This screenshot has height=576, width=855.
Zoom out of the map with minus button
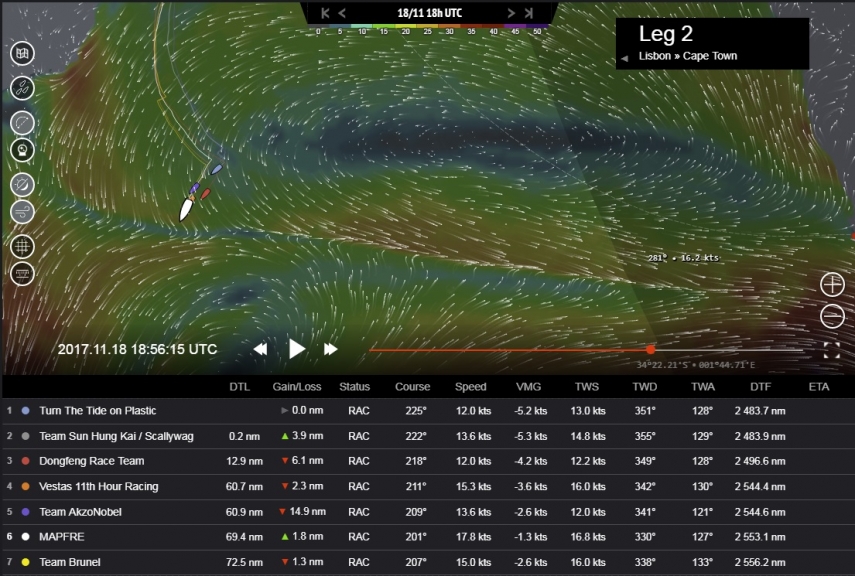(832, 316)
